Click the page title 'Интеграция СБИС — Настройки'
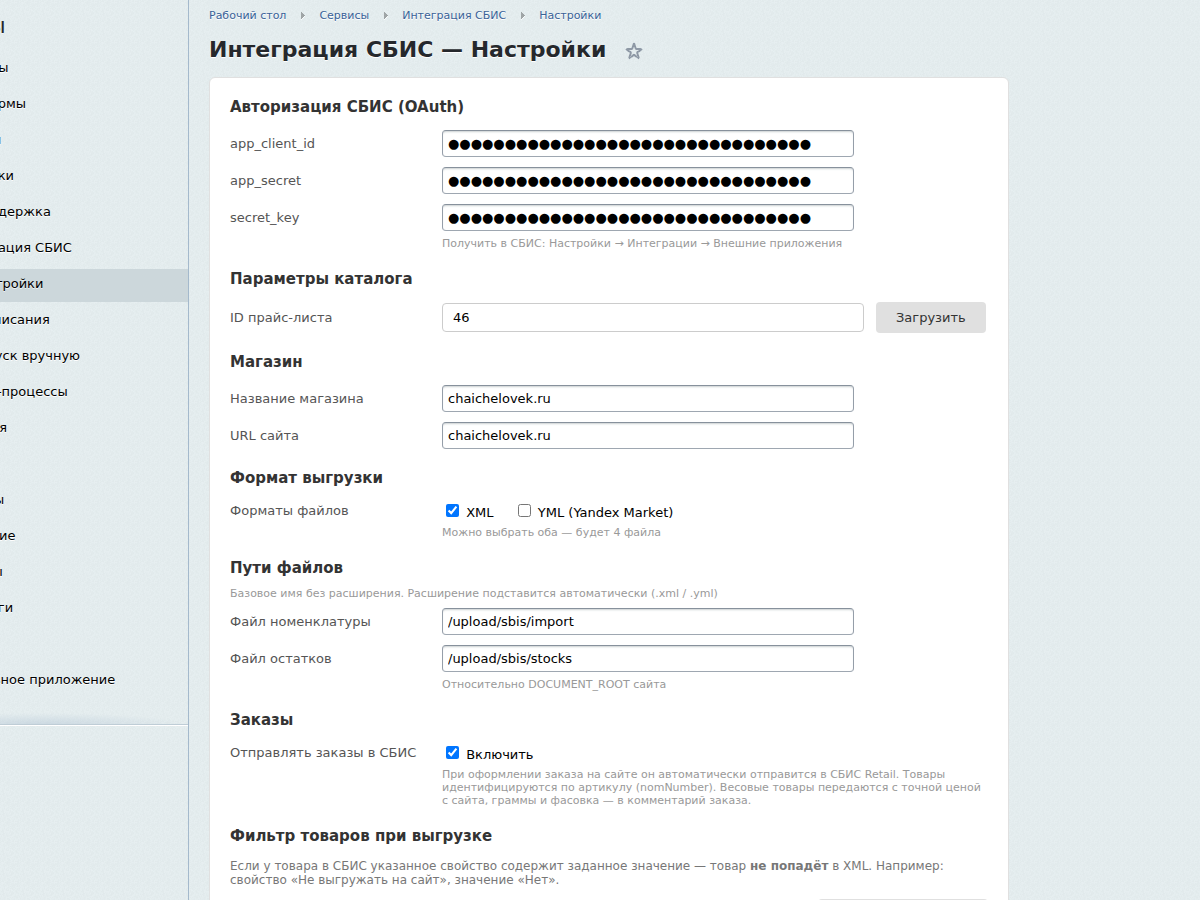1200x900 pixels. pyautogui.click(x=407, y=50)
